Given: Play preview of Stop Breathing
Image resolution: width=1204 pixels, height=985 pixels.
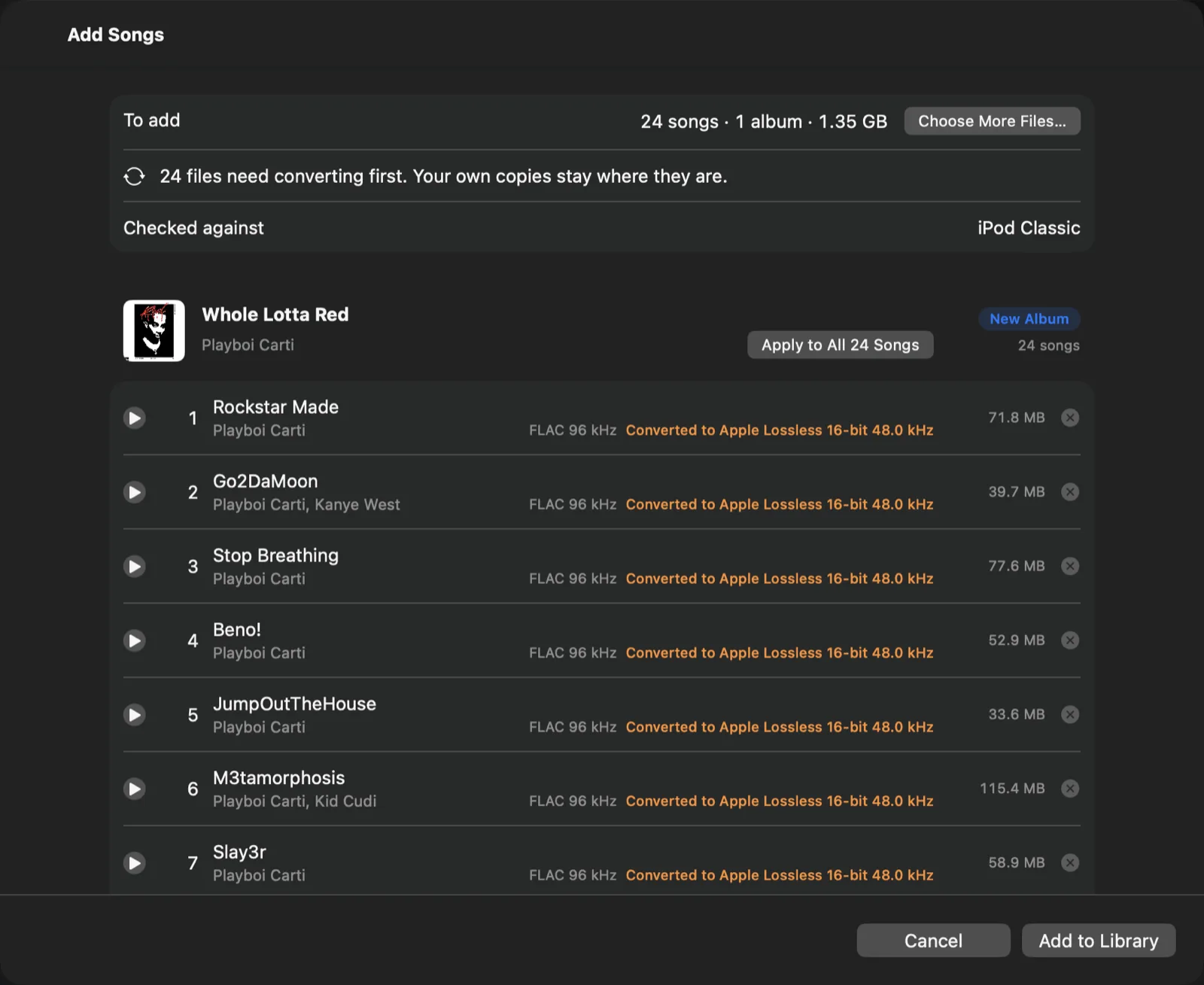Looking at the screenshot, I should coord(135,566).
